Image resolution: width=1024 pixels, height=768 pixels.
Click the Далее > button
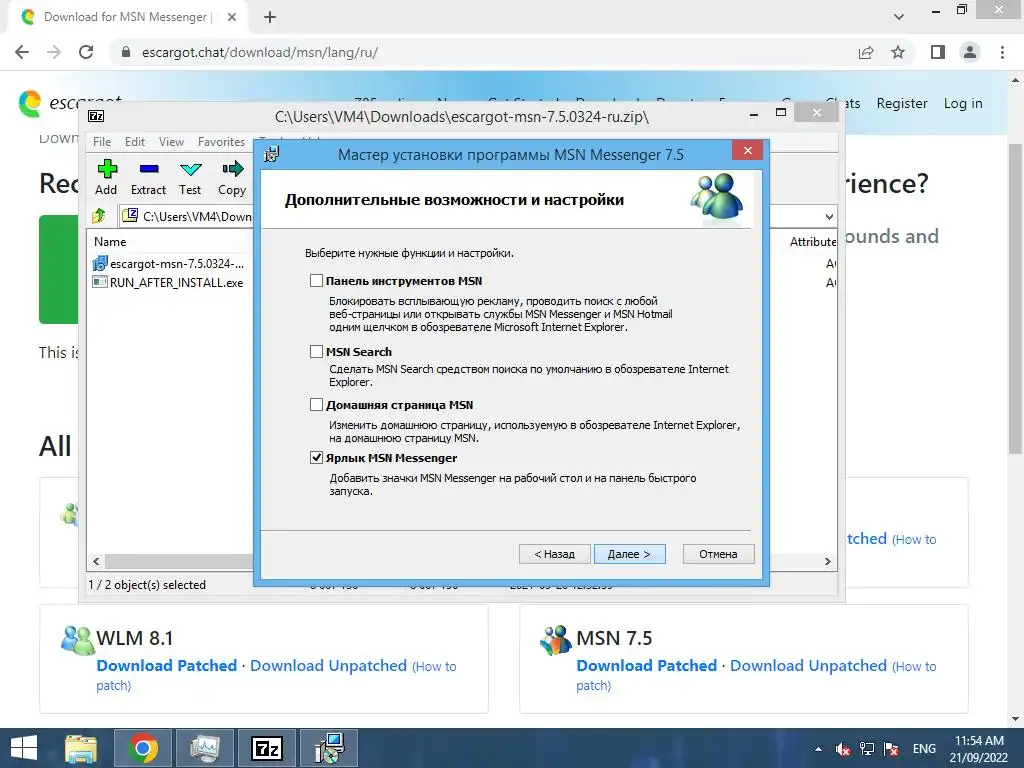[x=630, y=554]
